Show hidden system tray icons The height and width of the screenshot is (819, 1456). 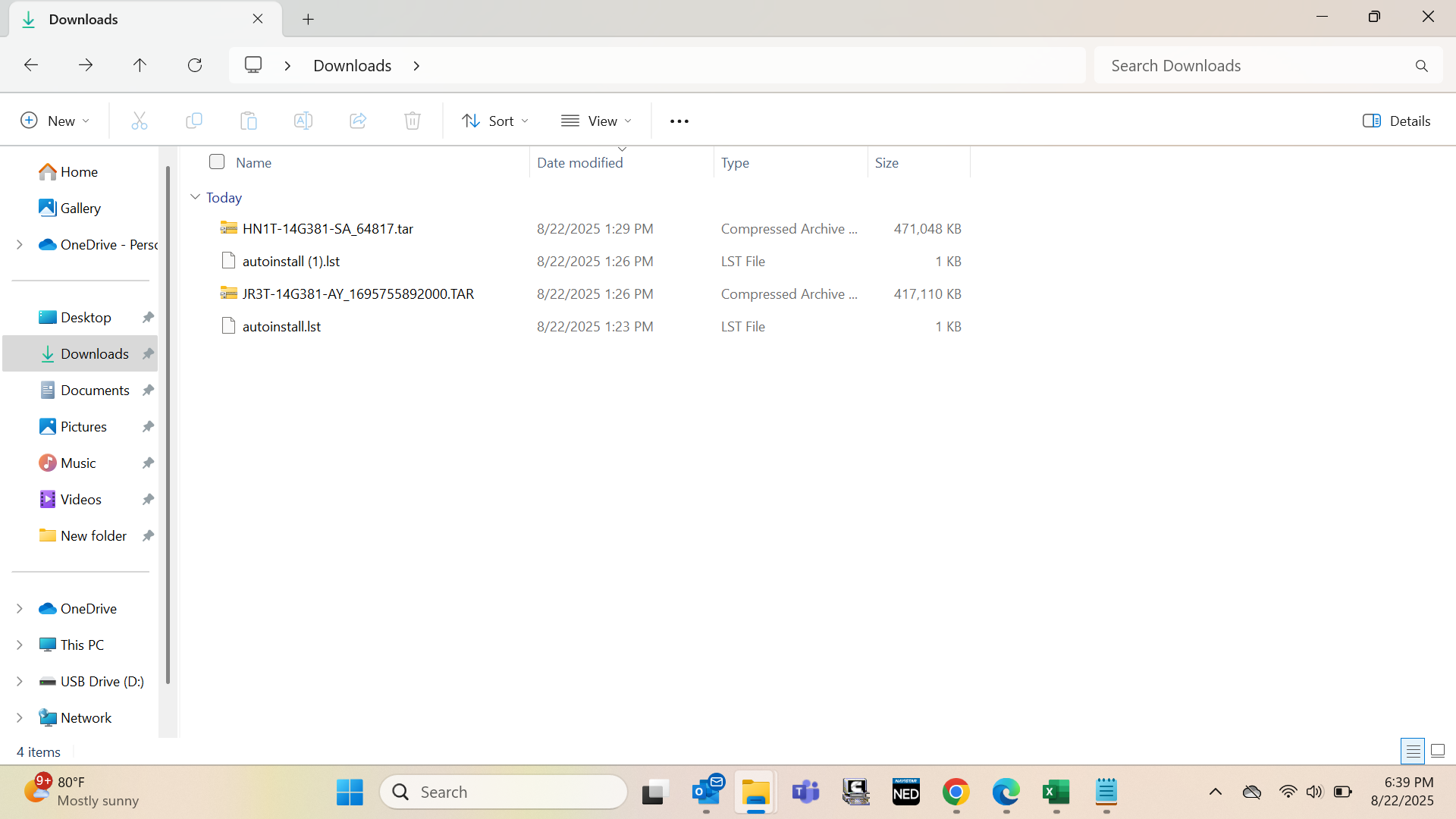[1216, 792]
